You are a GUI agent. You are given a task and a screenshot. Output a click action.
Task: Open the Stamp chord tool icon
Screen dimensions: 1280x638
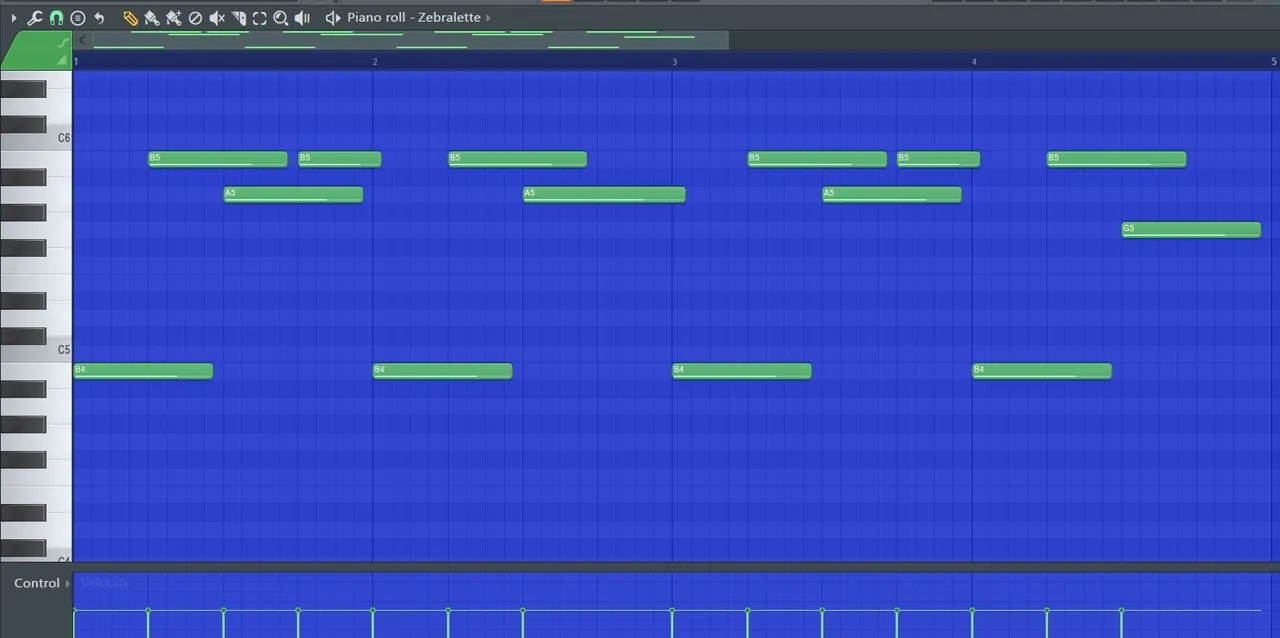point(78,18)
